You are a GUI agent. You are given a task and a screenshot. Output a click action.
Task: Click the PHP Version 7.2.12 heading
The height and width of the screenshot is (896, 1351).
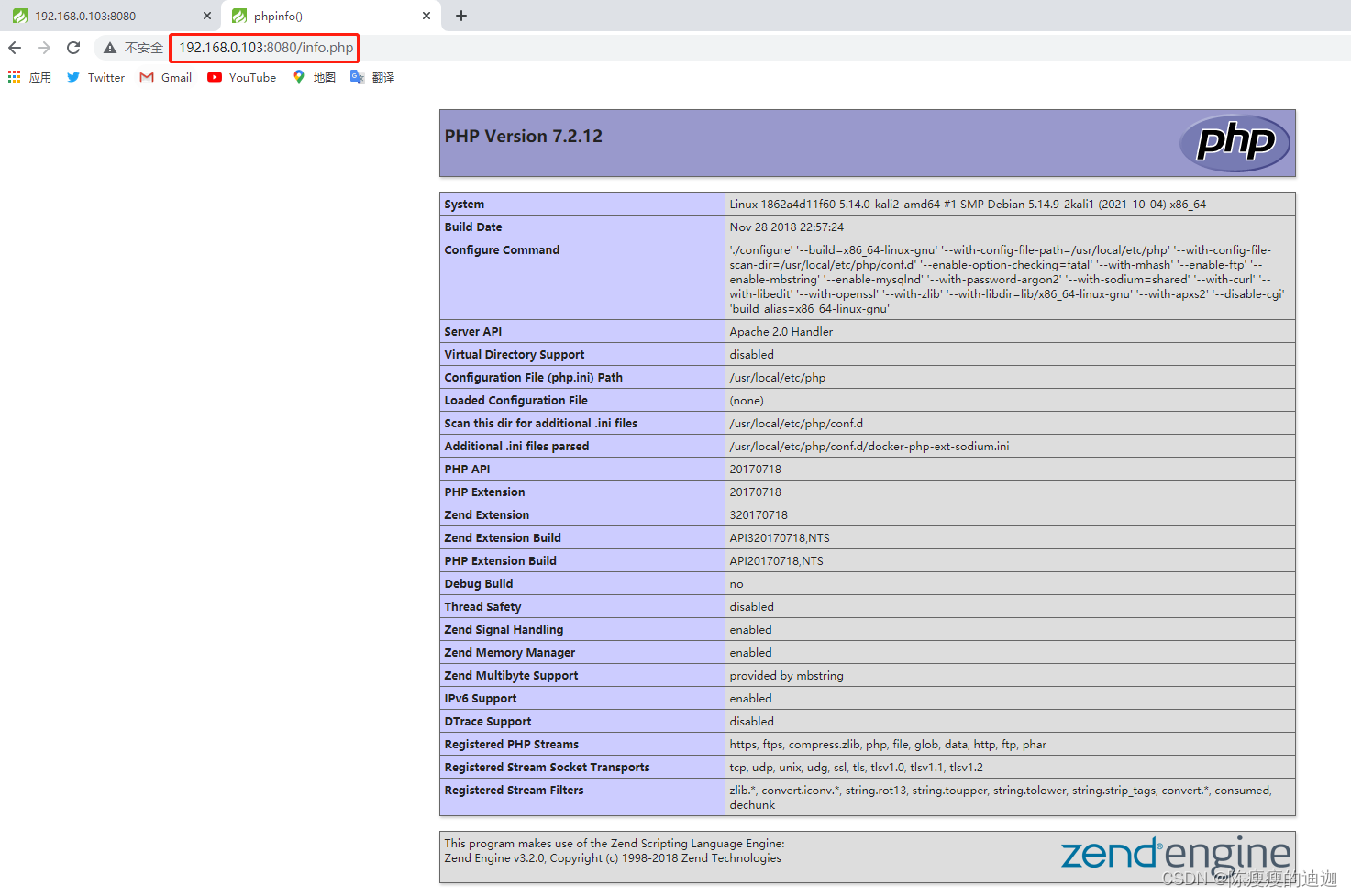pos(524,136)
